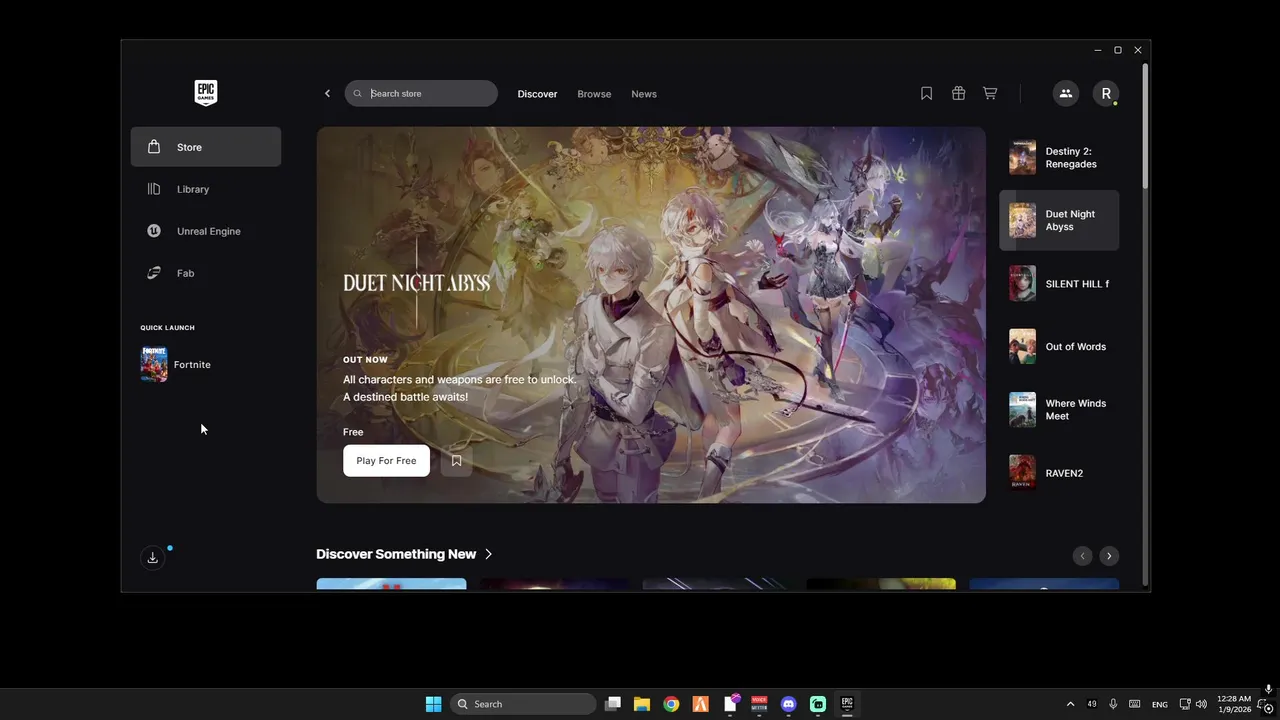Screen dimensions: 1280x720
Task: Open the Windows Start menu
Action: (x=433, y=704)
